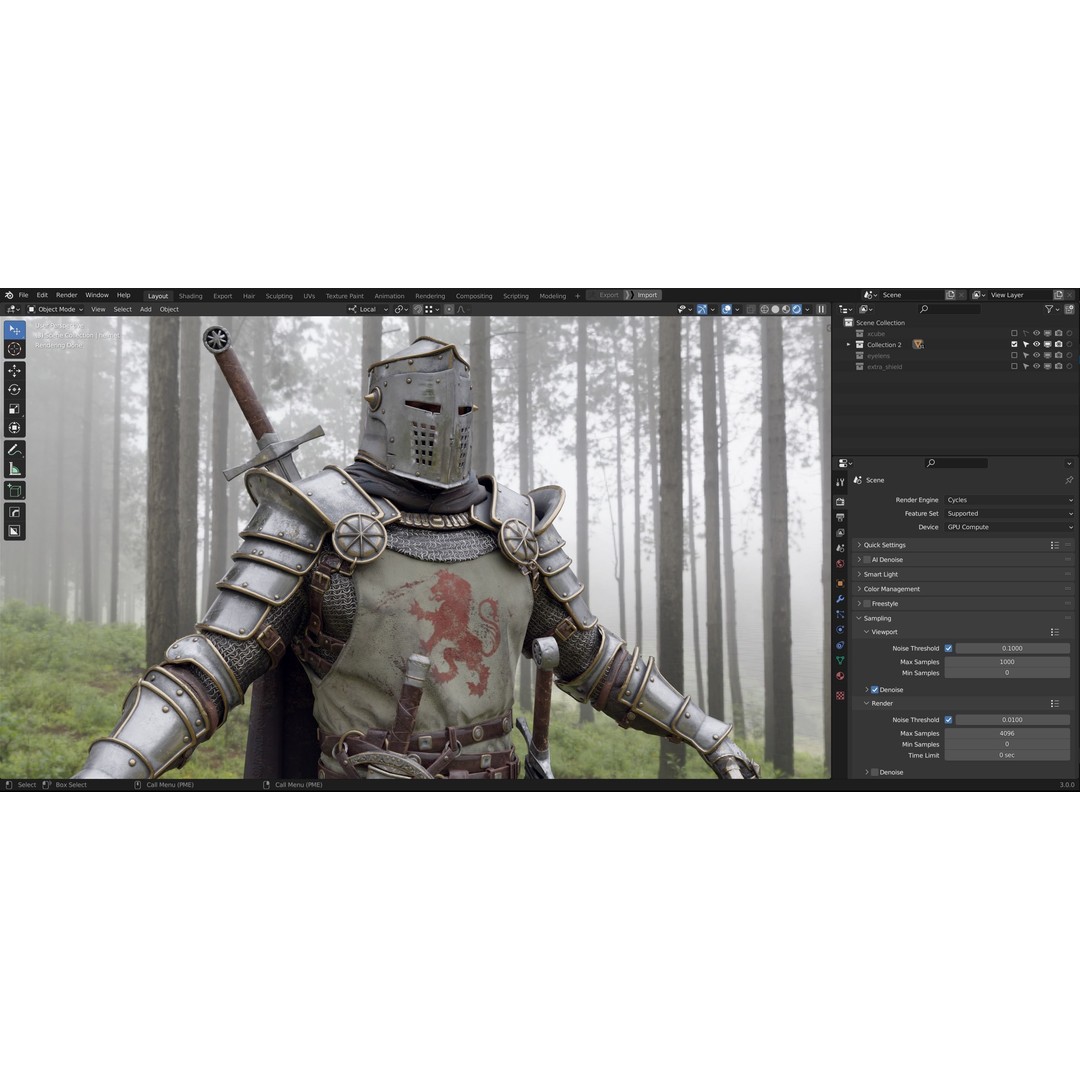Open the View Layer properties tab icon
The width and height of the screenshot is (1080, 1080).
point(840,532)
